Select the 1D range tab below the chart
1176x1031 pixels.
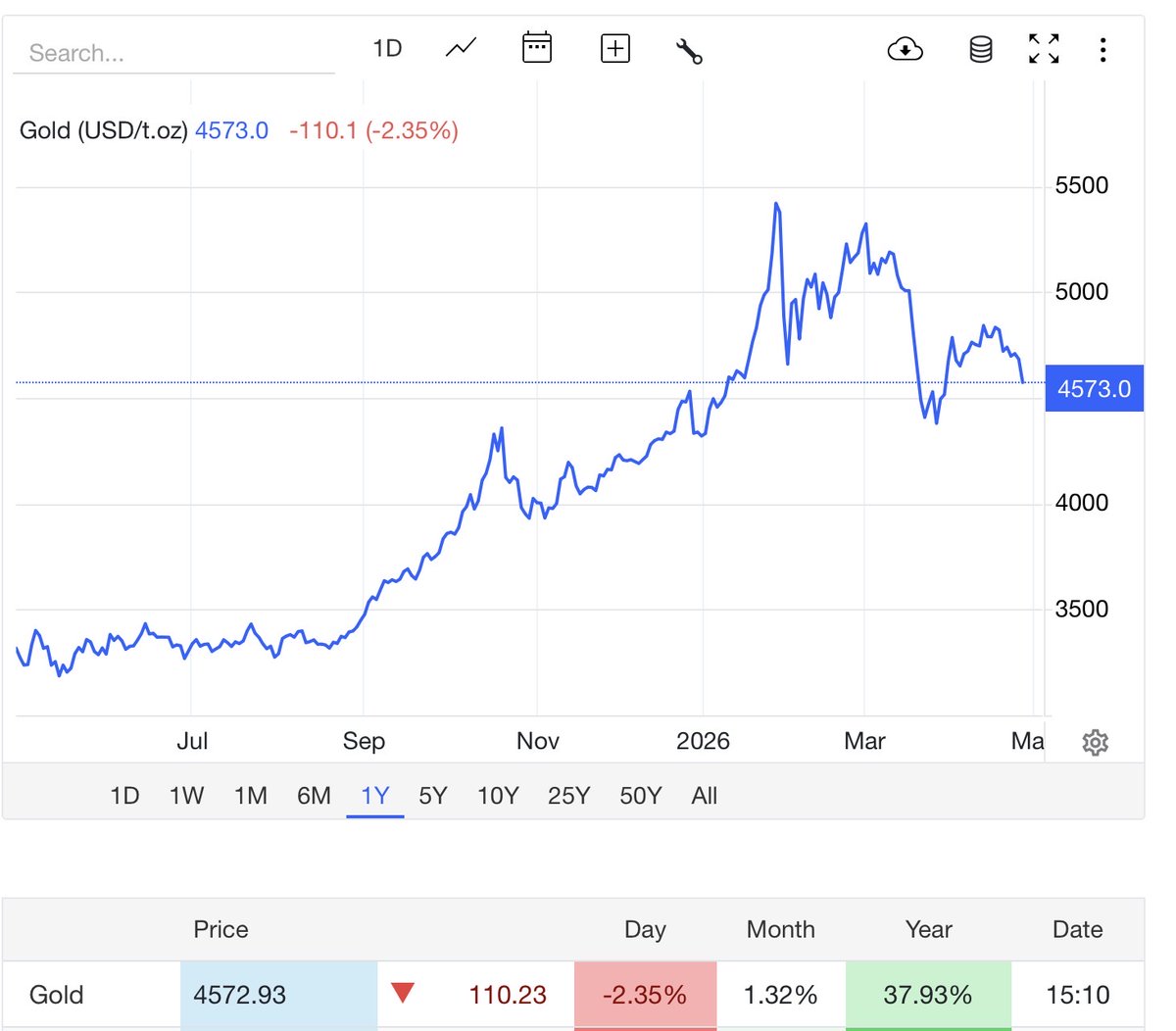(124, 796)
